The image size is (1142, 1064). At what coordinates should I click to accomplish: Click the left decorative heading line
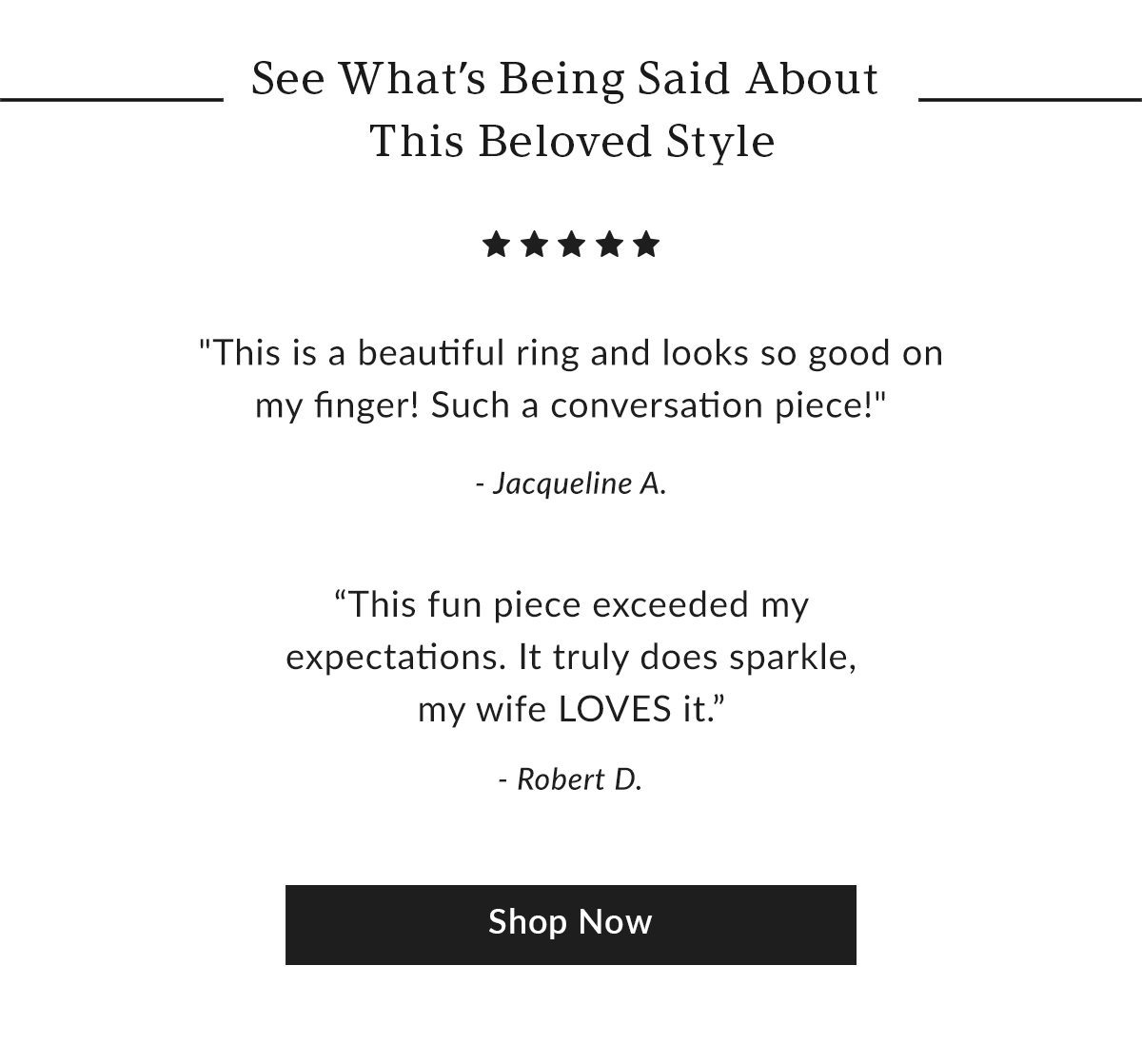pos(111,98)
